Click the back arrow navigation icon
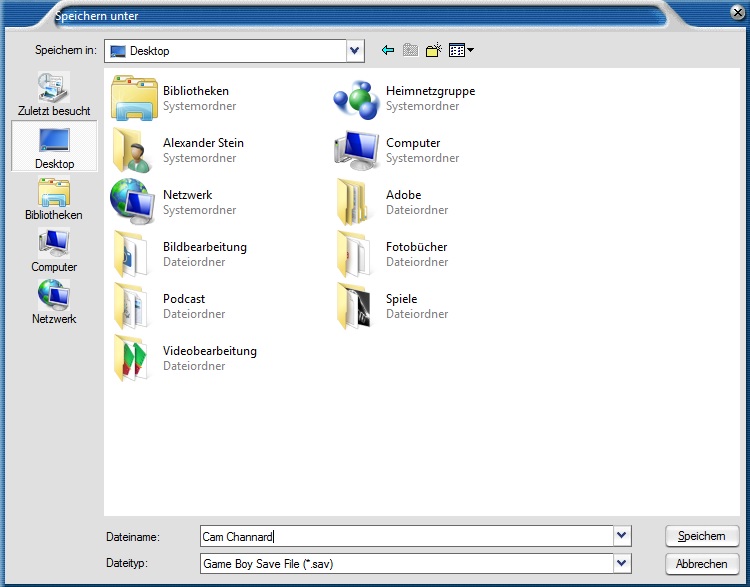This screenshot has height=587, width=750. pyautogui.click(x=388, y=50)
